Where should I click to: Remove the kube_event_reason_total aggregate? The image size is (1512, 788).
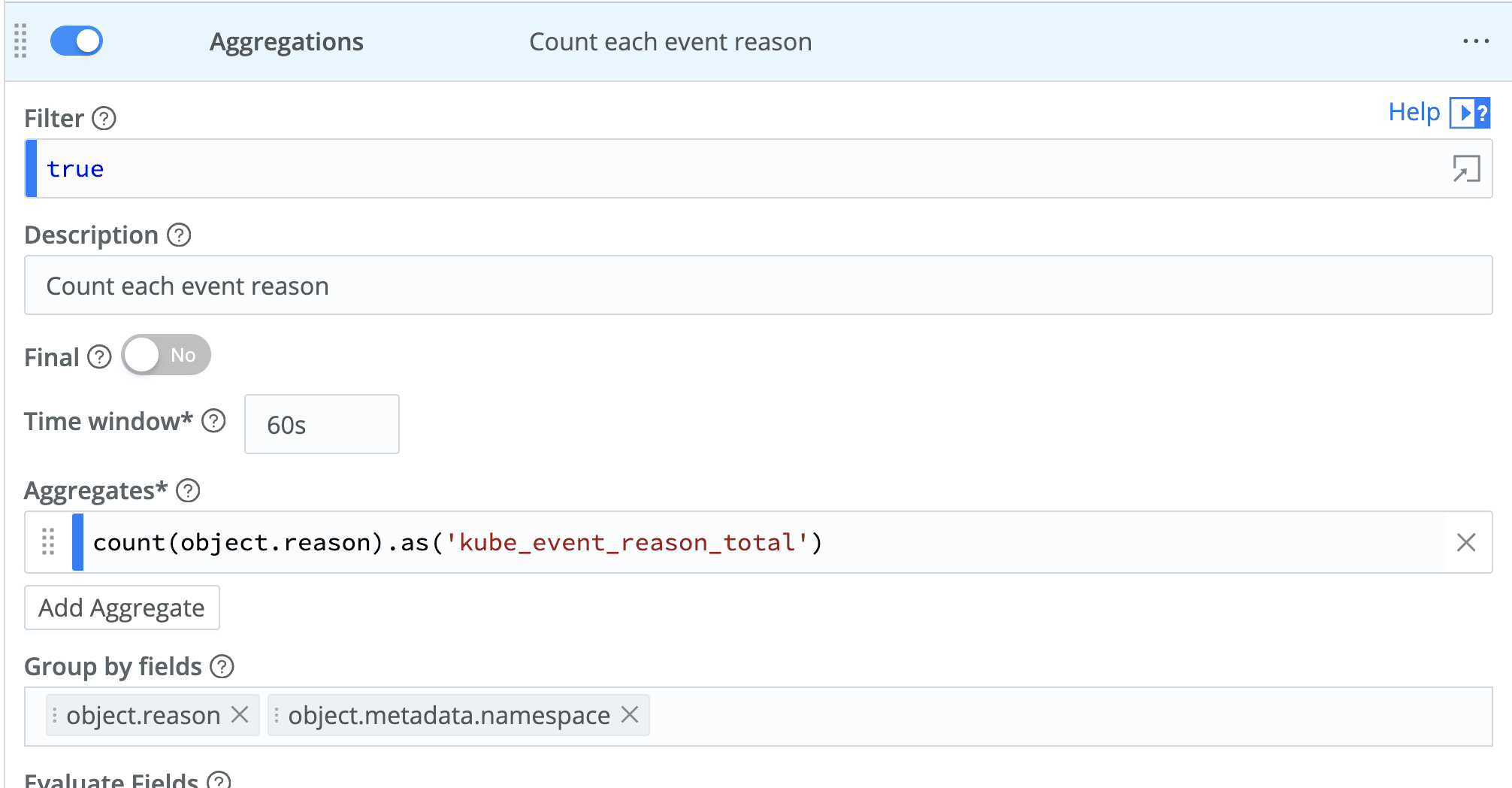coord(1465,542)
